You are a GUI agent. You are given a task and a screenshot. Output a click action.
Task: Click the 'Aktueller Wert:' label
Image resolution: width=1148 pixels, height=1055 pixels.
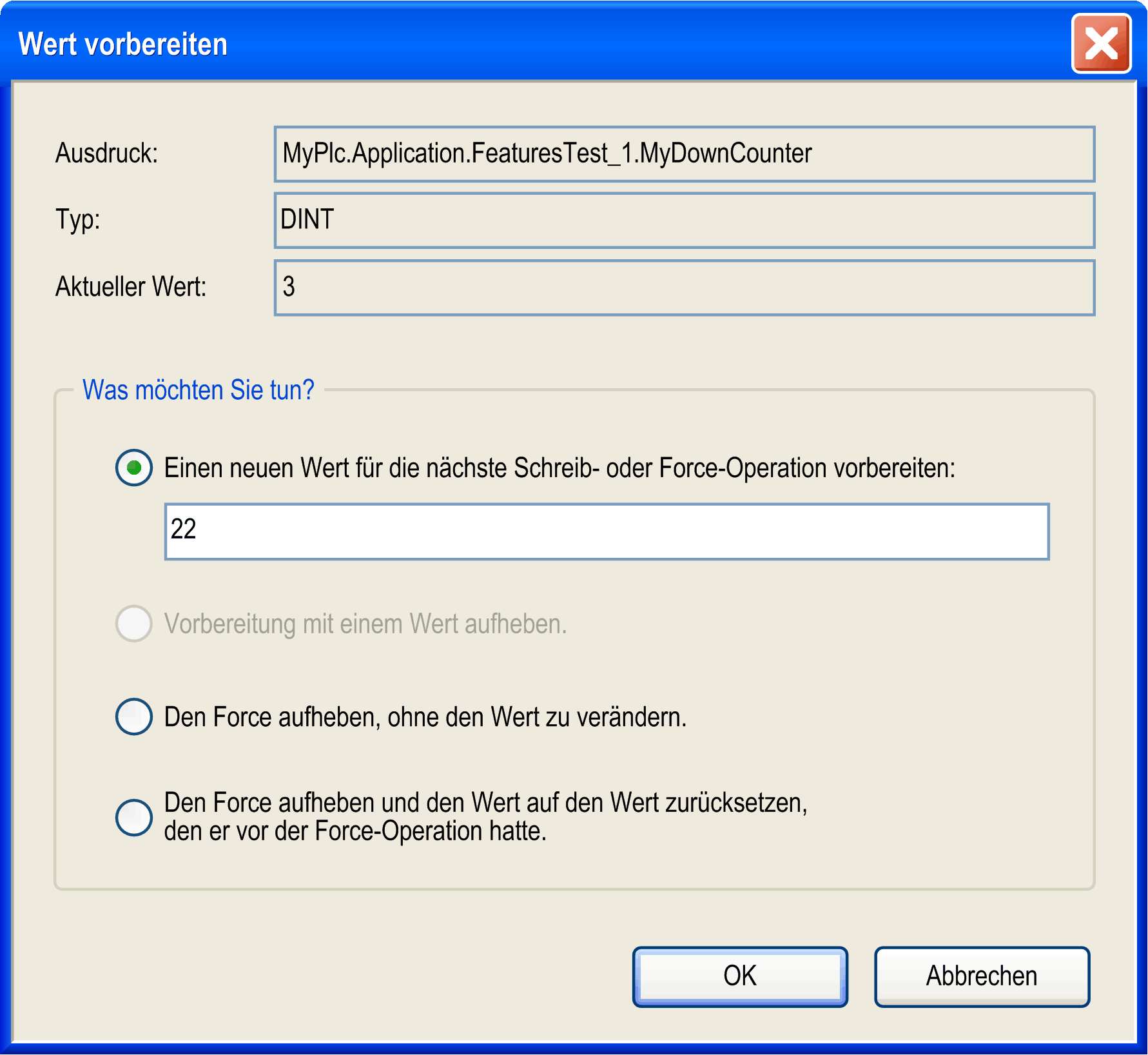click(131, 287)
